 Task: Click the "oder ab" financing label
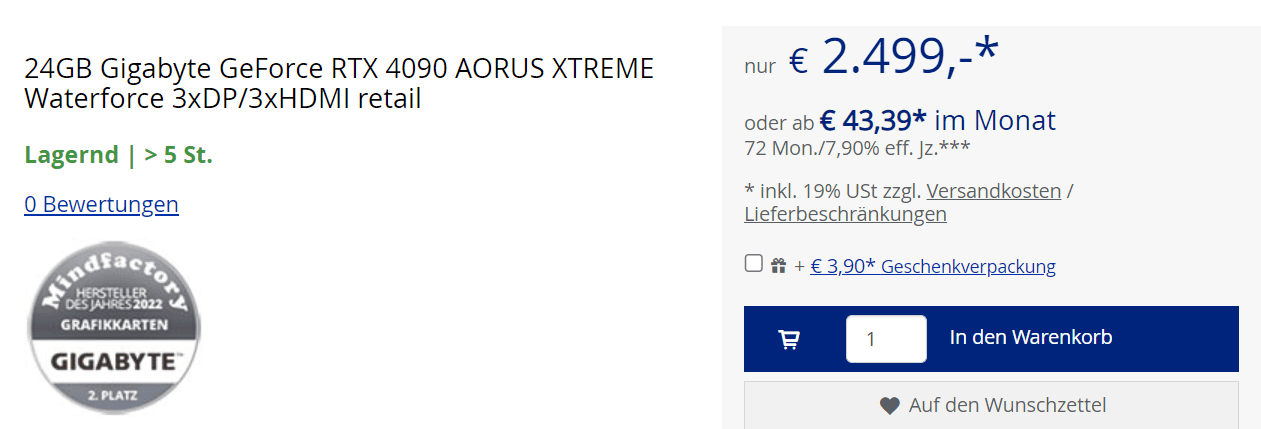779,124
